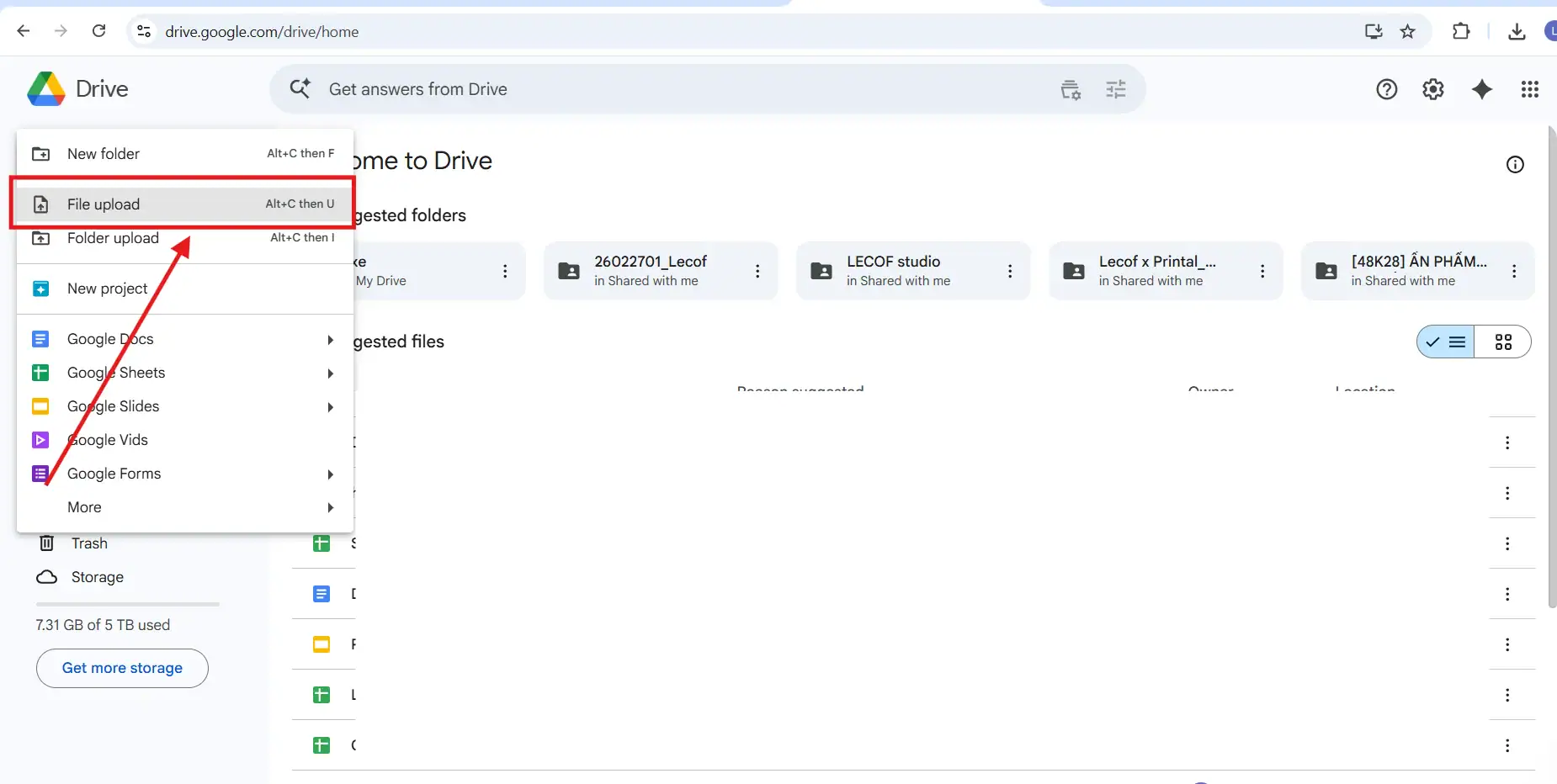Open Gemini sparkle panel
The width and height of the screenshot is (1557, 784).
[x=1482, y=89]
